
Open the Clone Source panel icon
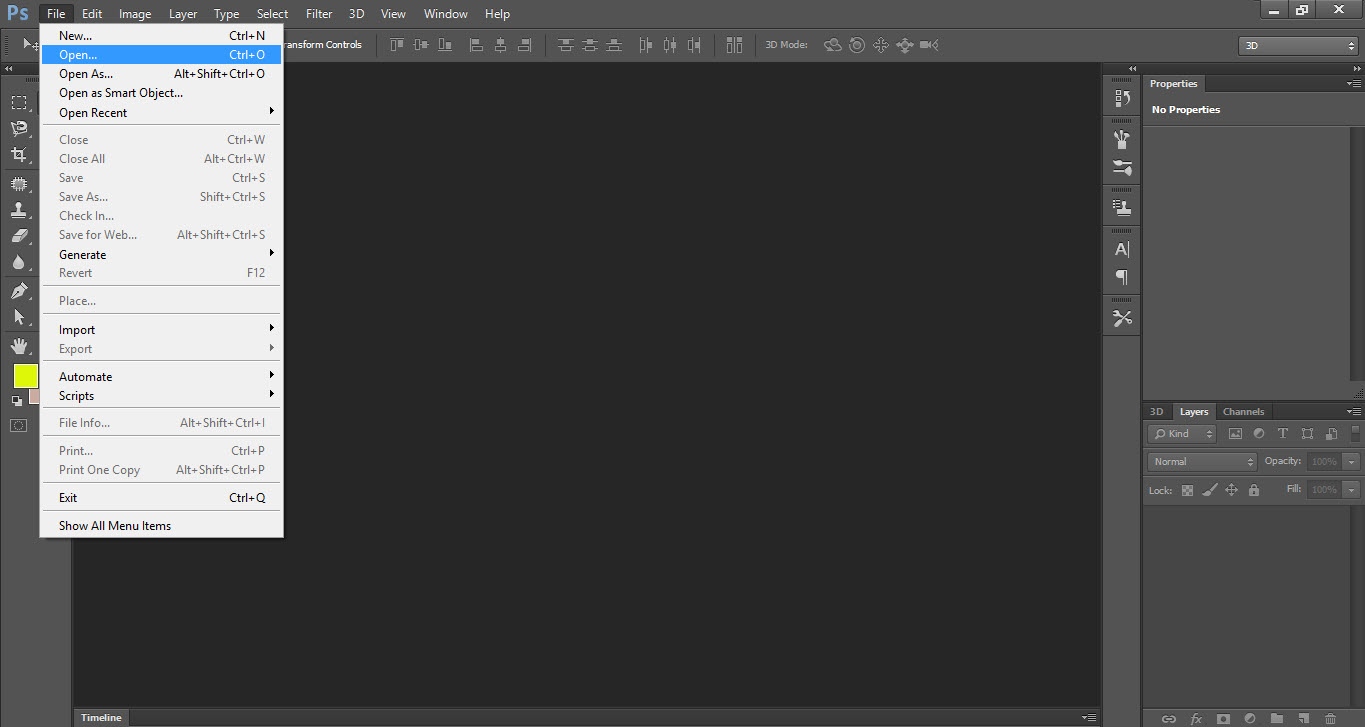(1122, 208)
